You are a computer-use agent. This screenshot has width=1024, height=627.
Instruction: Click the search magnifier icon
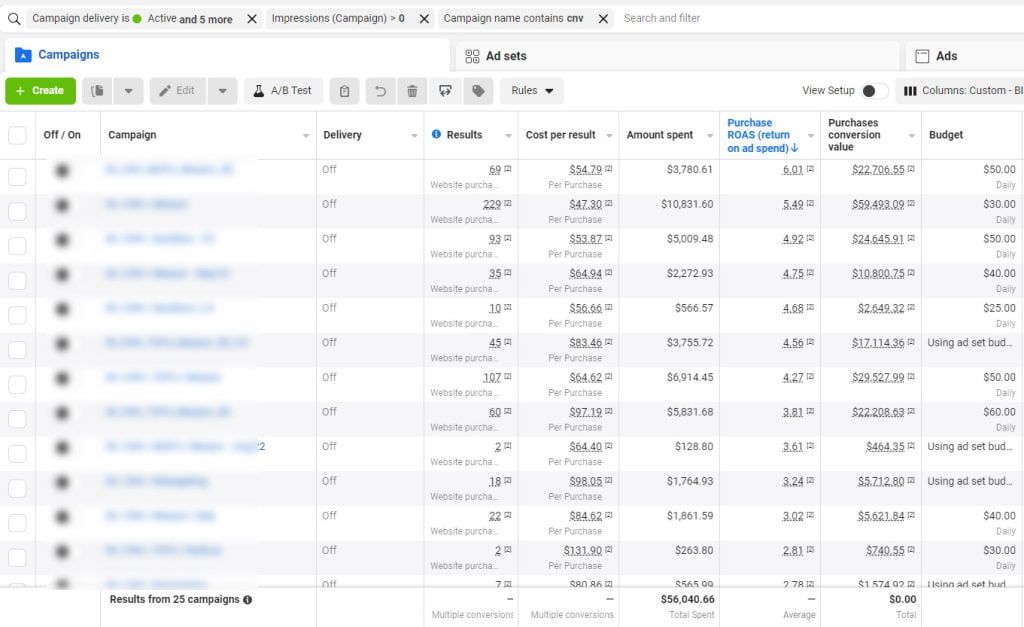coord(14,18)
